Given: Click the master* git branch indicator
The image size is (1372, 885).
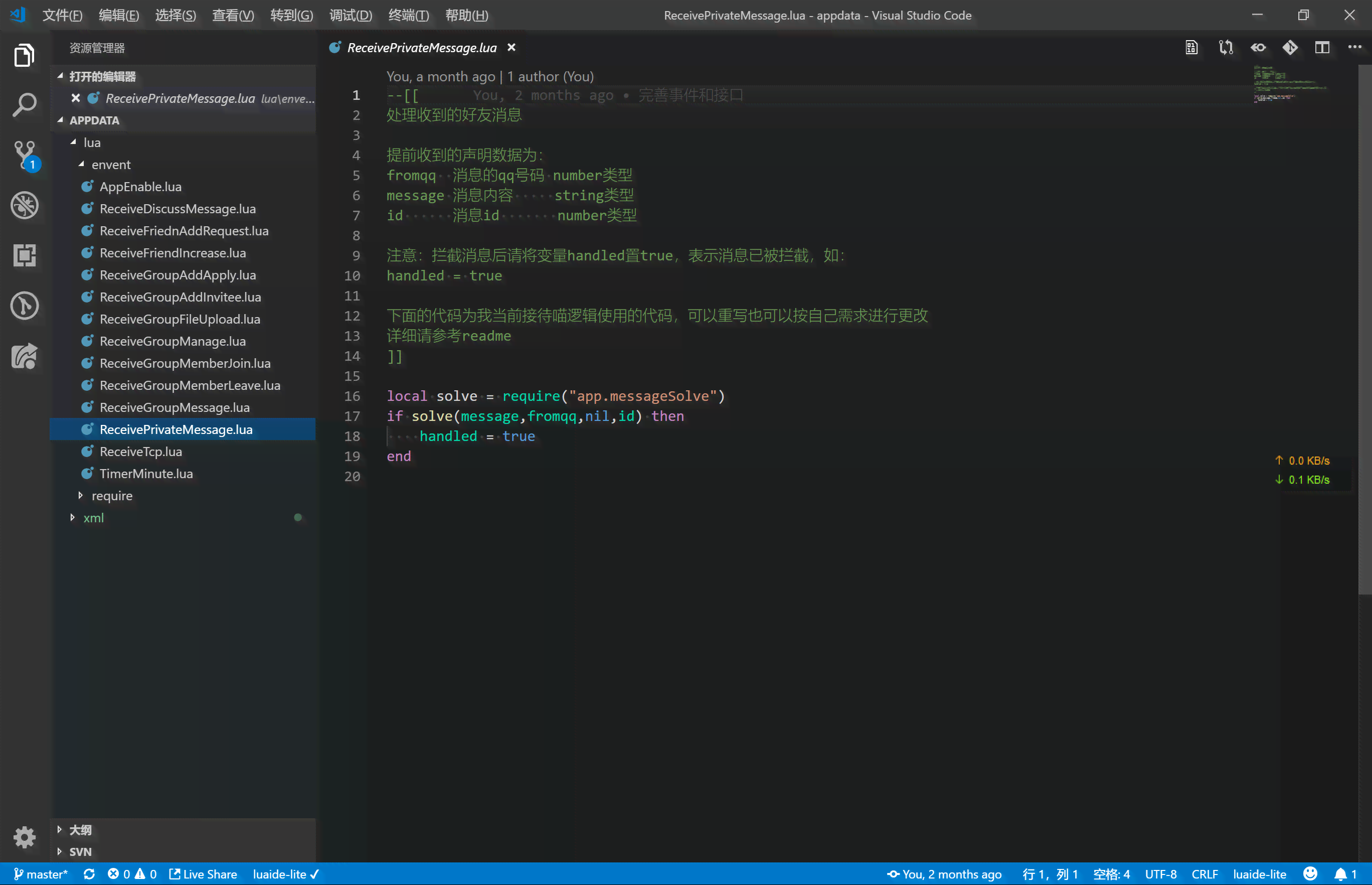Looking at the screenshot, I should point(41,874).
